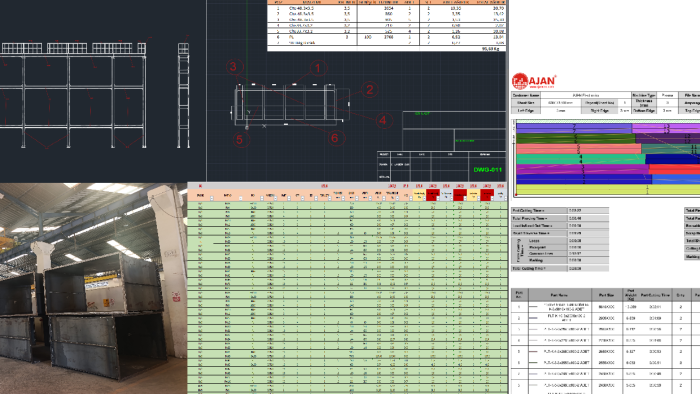Select the pink part 5 strip in nest layout
700x394 pixels.
[579, 149]
